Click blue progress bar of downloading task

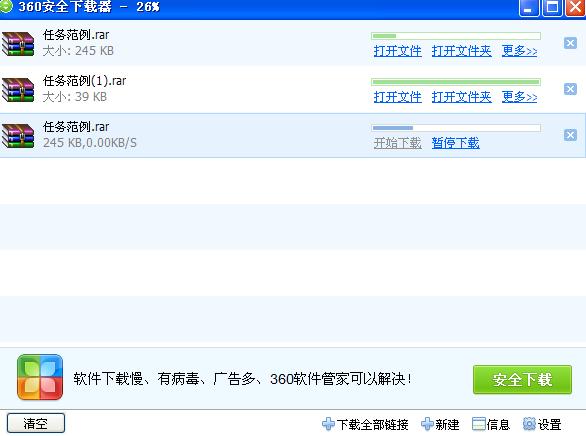pyautogui.click(x=456, y=128)
